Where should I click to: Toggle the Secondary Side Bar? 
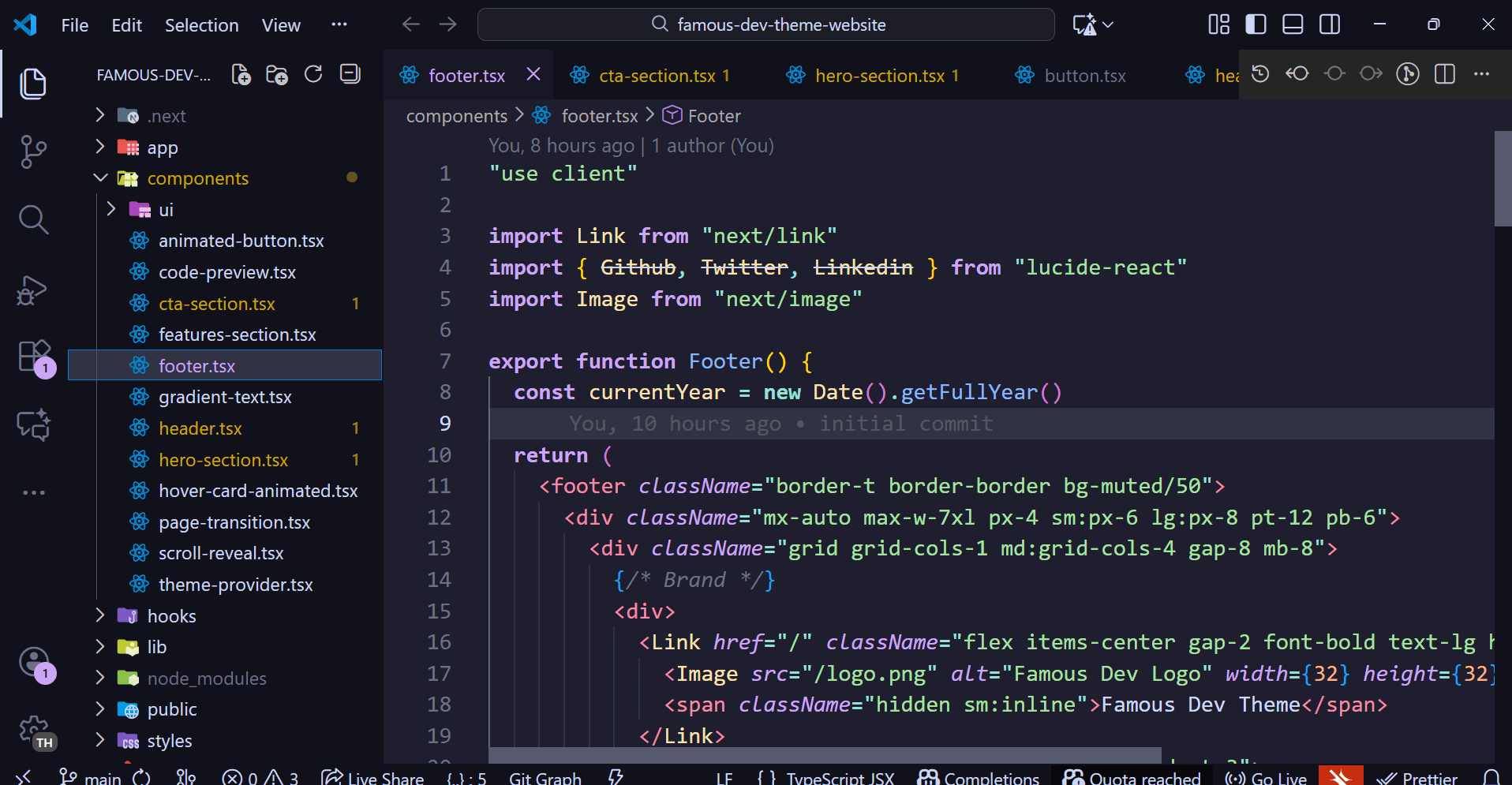coord(1329,24)
